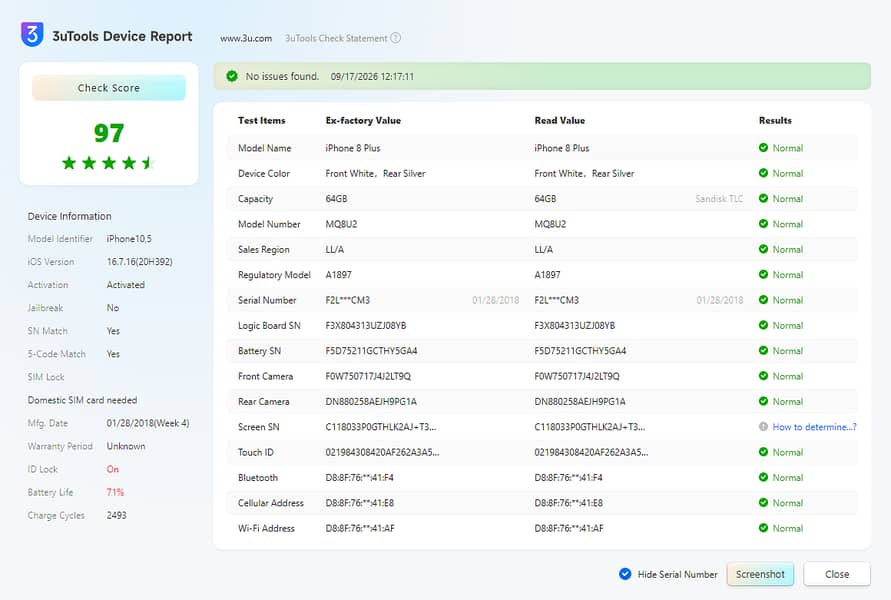Click the ex-factory Logic Board SN F3X804313UZJ08YB
Screen dimensions: 891x600
pos(365,326)
